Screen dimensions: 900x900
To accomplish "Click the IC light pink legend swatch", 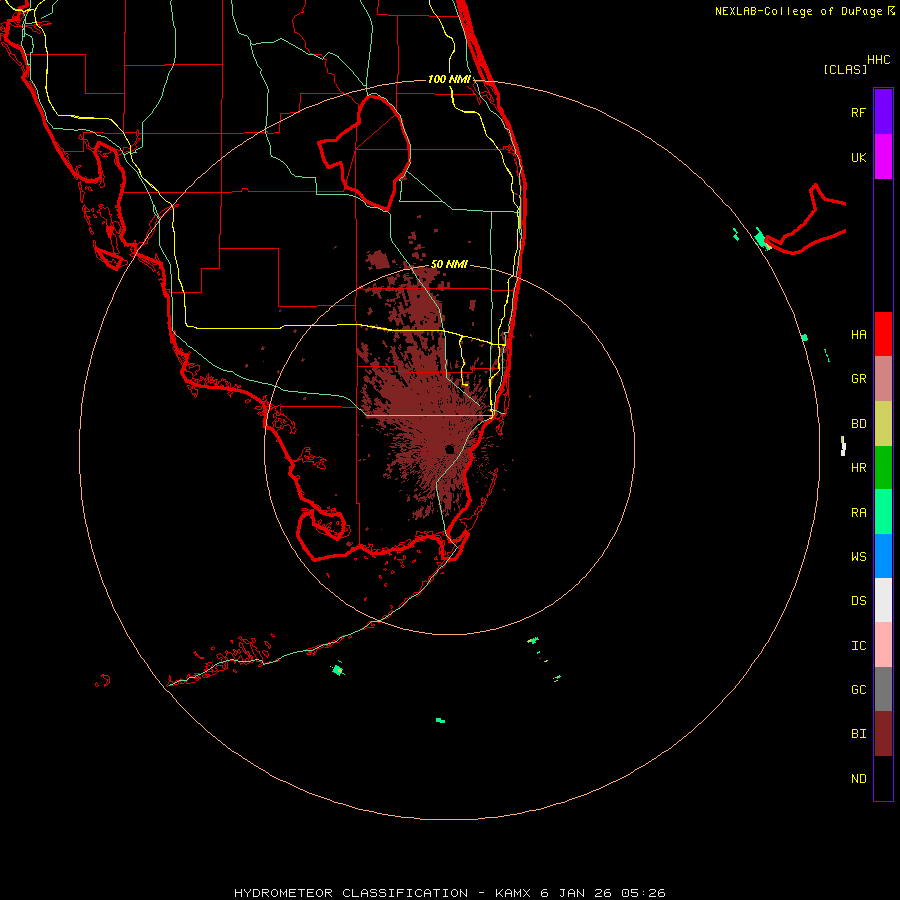I will tap(883, 645).
